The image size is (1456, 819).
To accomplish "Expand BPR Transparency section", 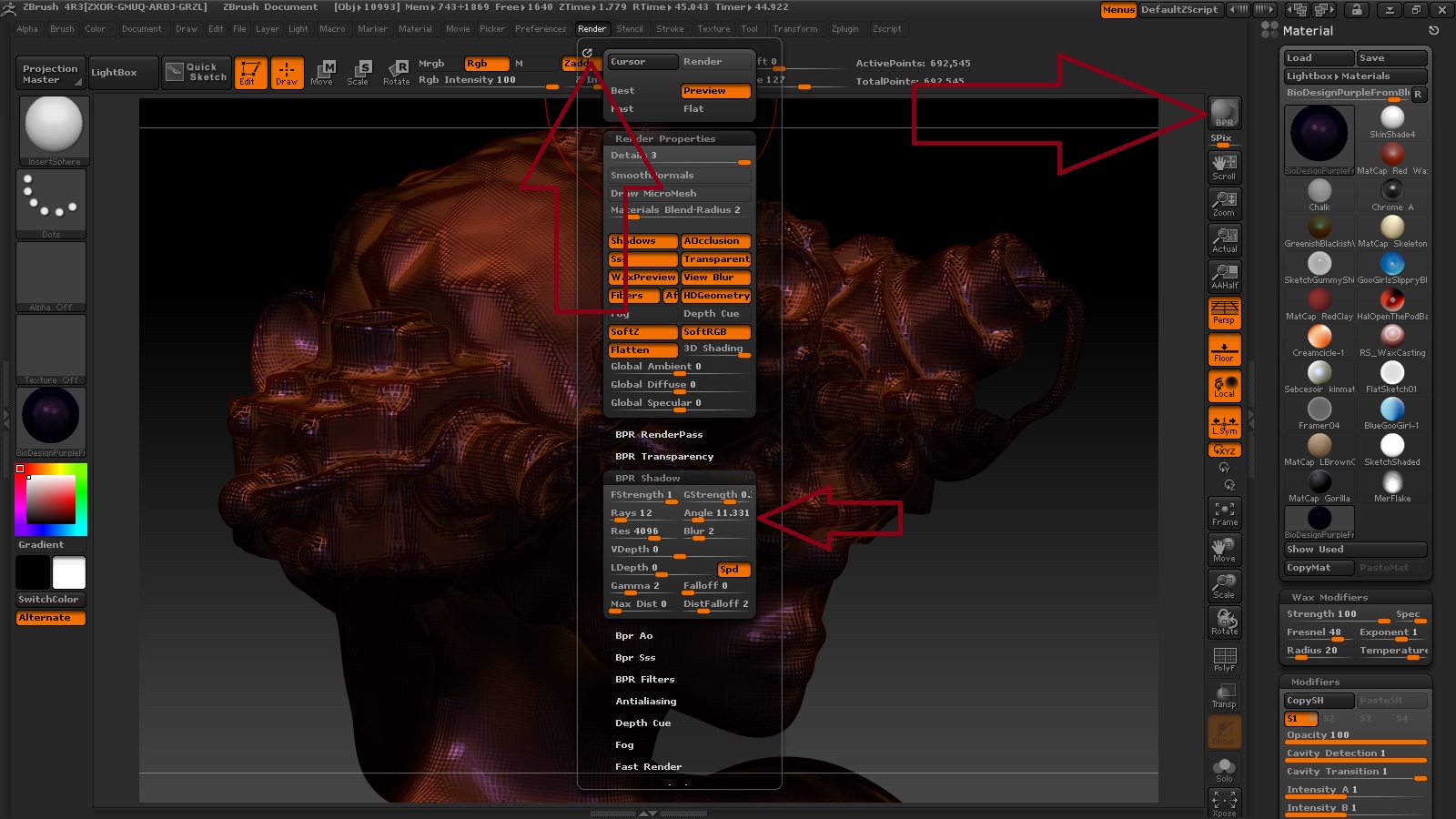I will [x=664, y=457].
